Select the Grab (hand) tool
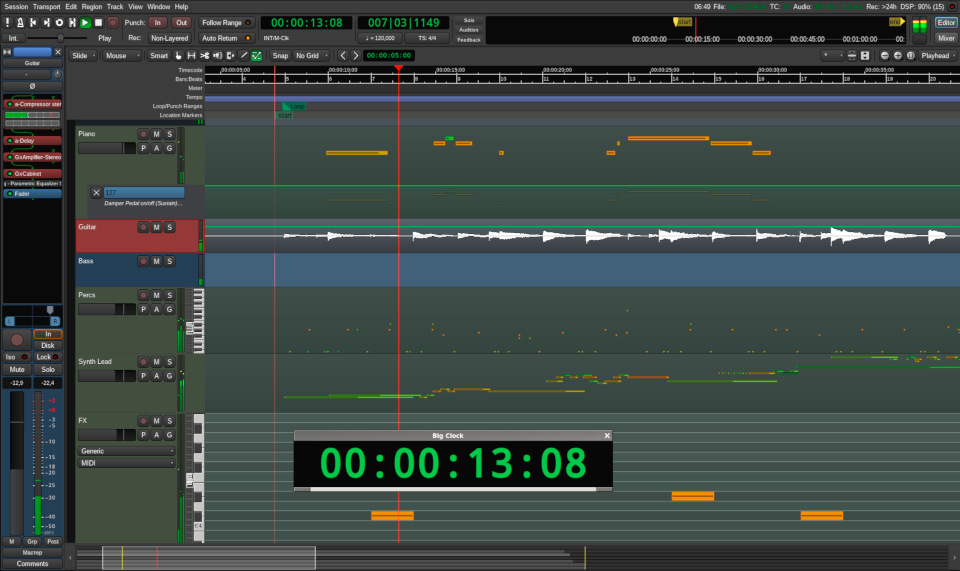960x571 pixels. pyautogui.click(x=178, y=56)
